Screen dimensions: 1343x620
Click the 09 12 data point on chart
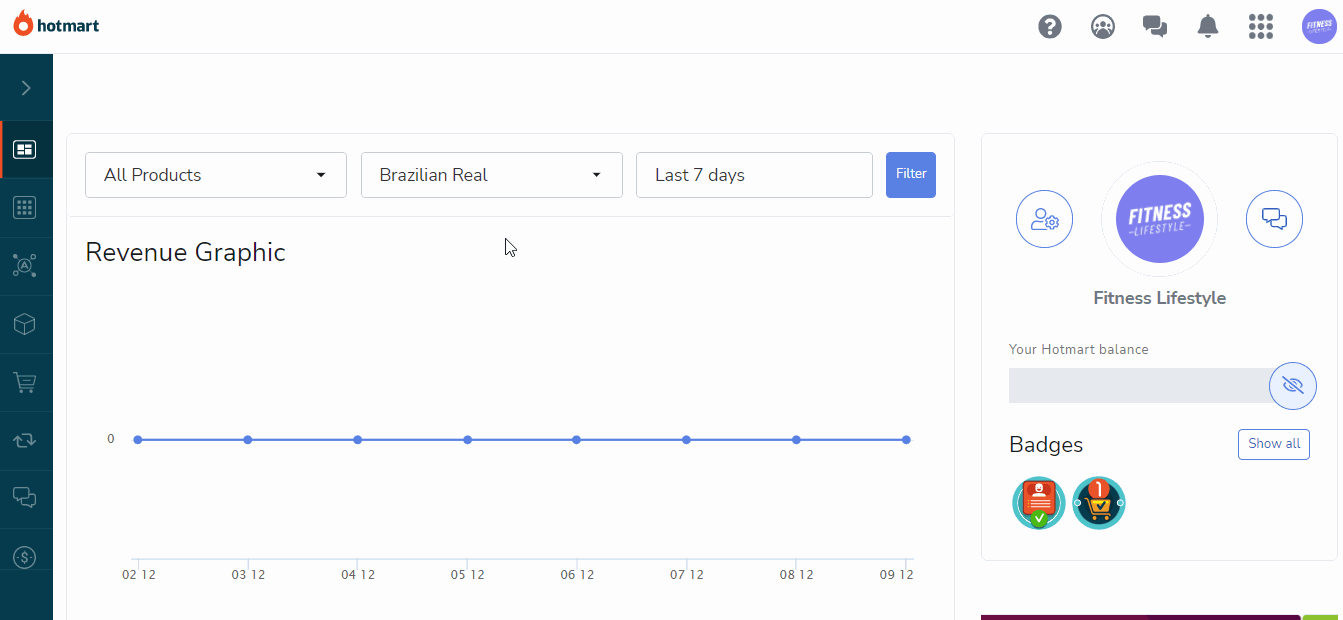tap(906, 440)
